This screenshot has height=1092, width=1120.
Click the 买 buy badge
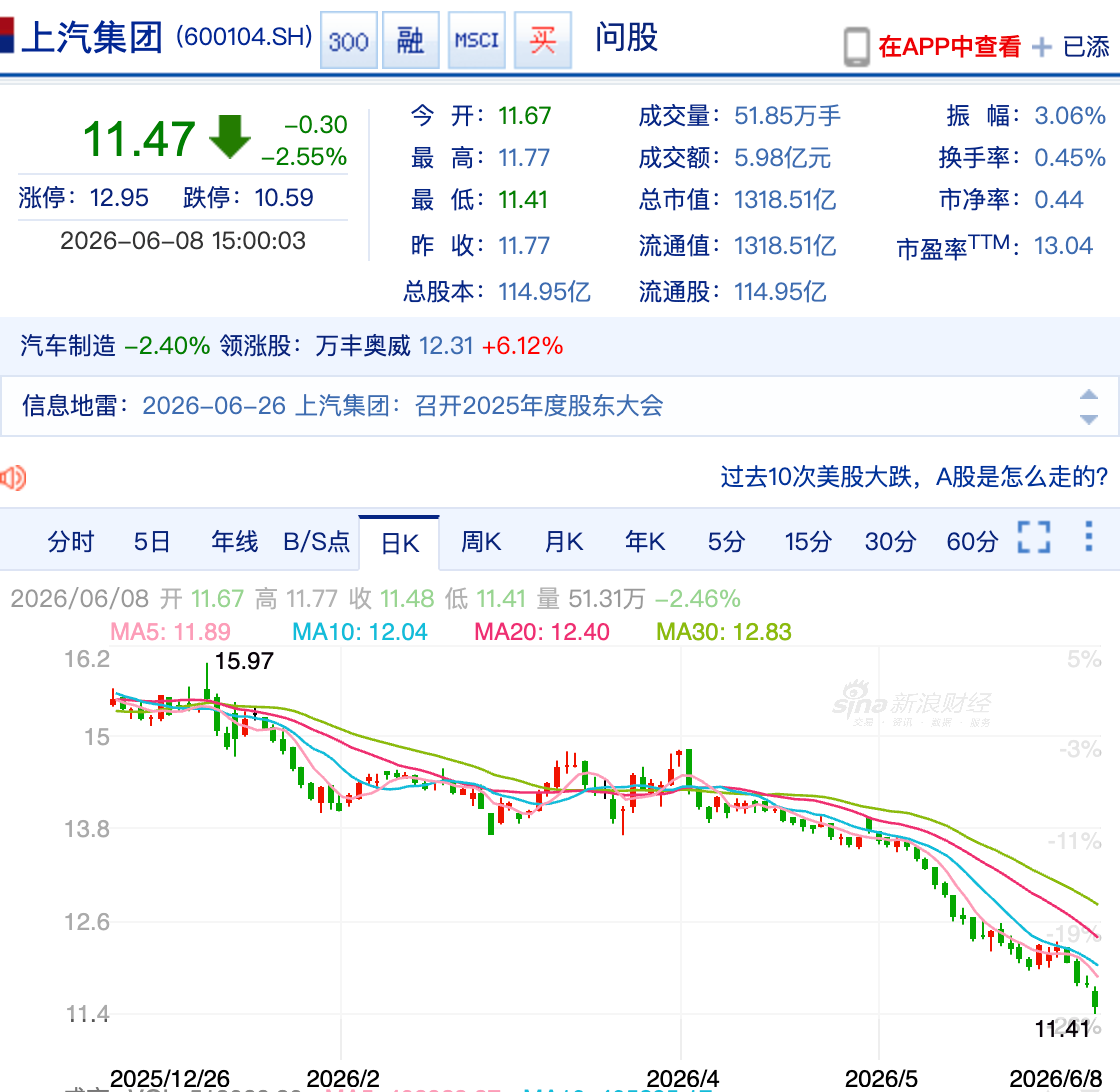[543, 41]
